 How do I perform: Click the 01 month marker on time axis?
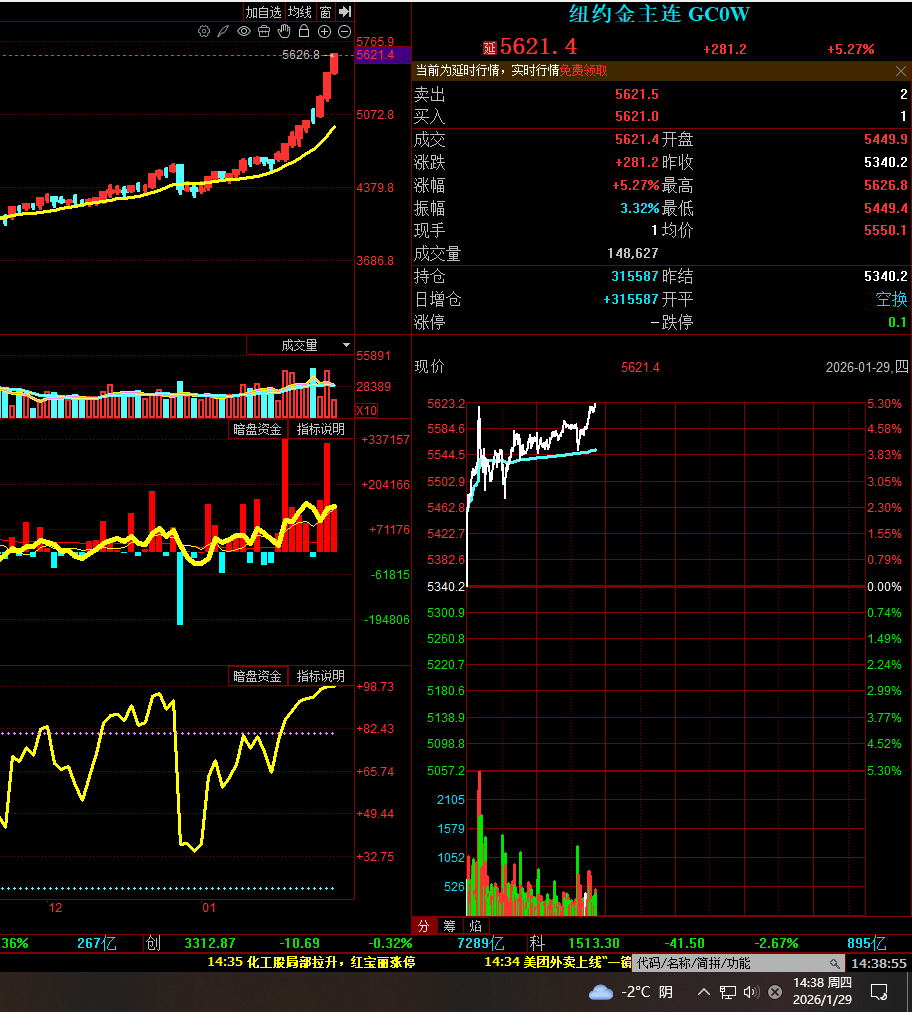pos(208,907)
